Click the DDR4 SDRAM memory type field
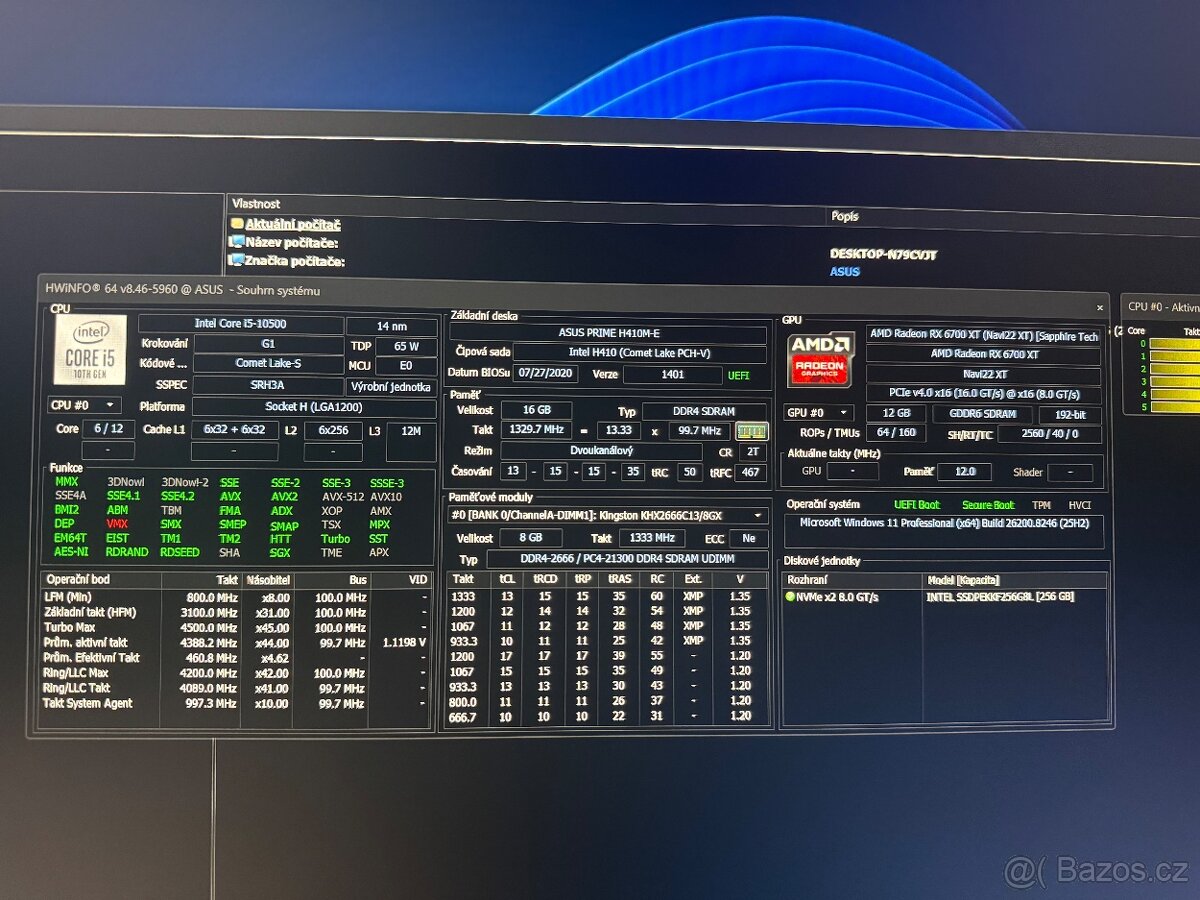This screenshot has width=1200, height=900. [x=705, y=412]
